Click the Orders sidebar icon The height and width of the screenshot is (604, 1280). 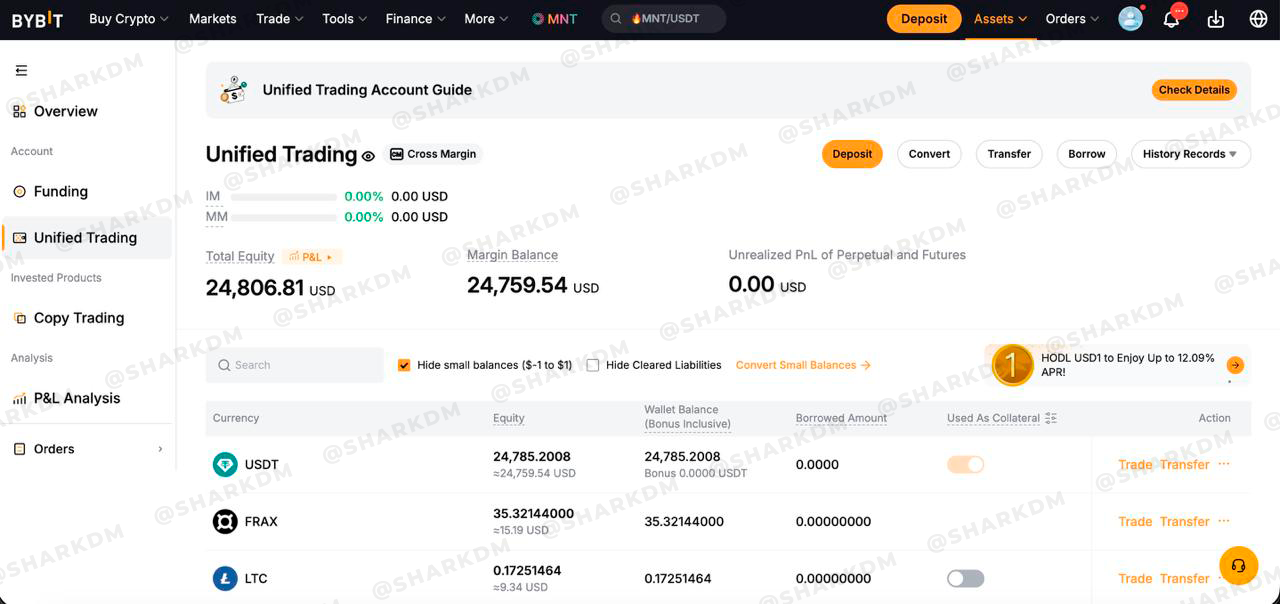(19, 449)
